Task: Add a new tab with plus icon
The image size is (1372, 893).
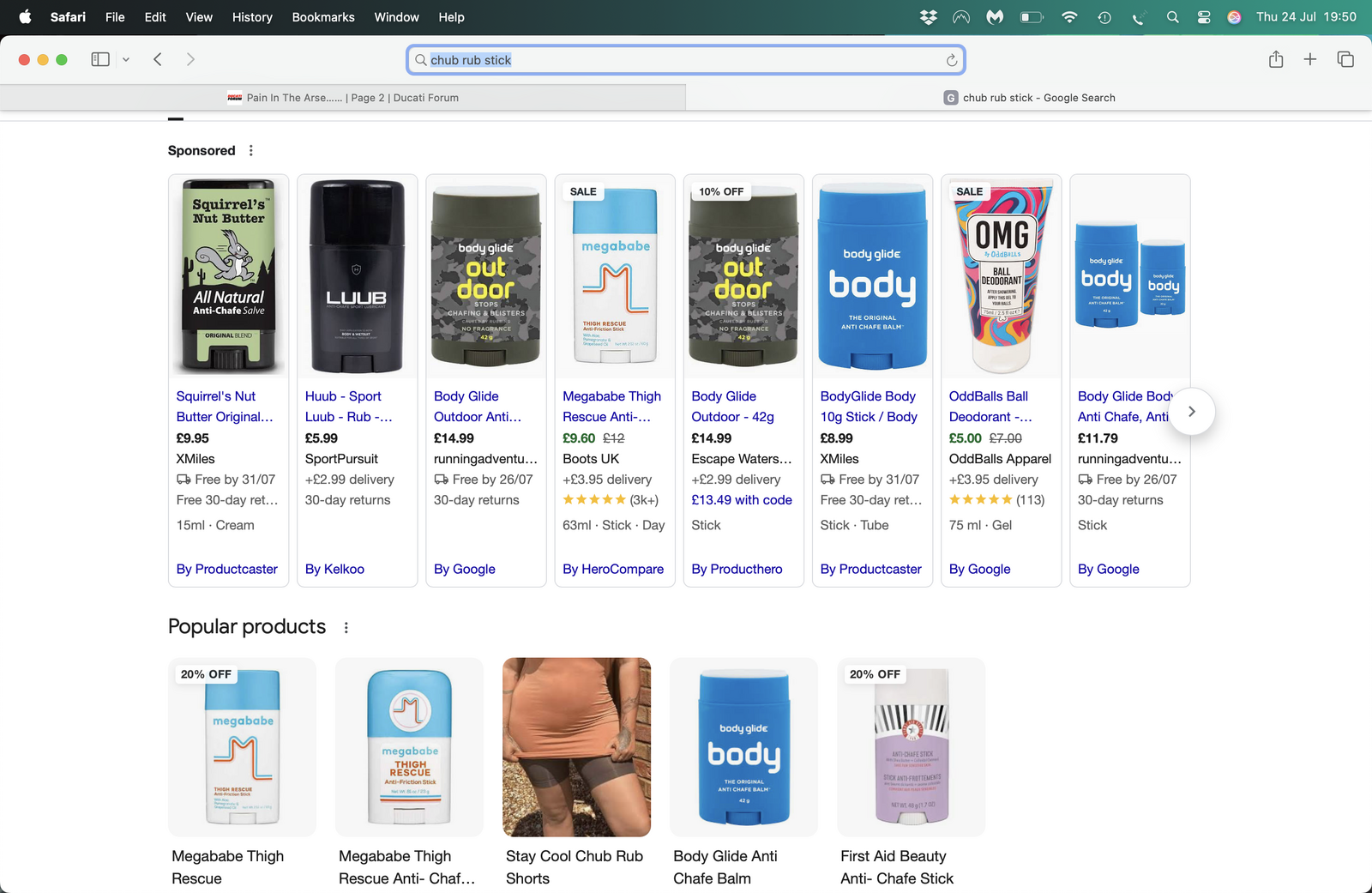Action: (x=1310, y=59)
